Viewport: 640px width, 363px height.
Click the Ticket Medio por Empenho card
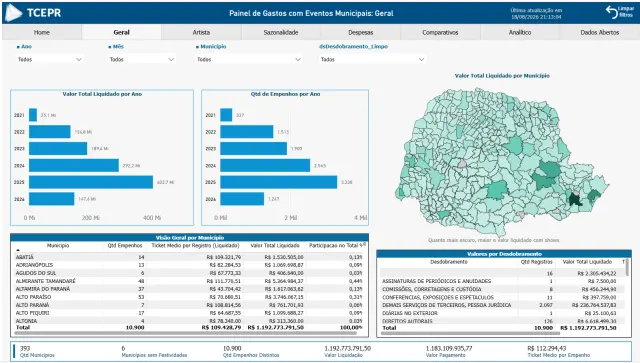click(x=558, y=352)
